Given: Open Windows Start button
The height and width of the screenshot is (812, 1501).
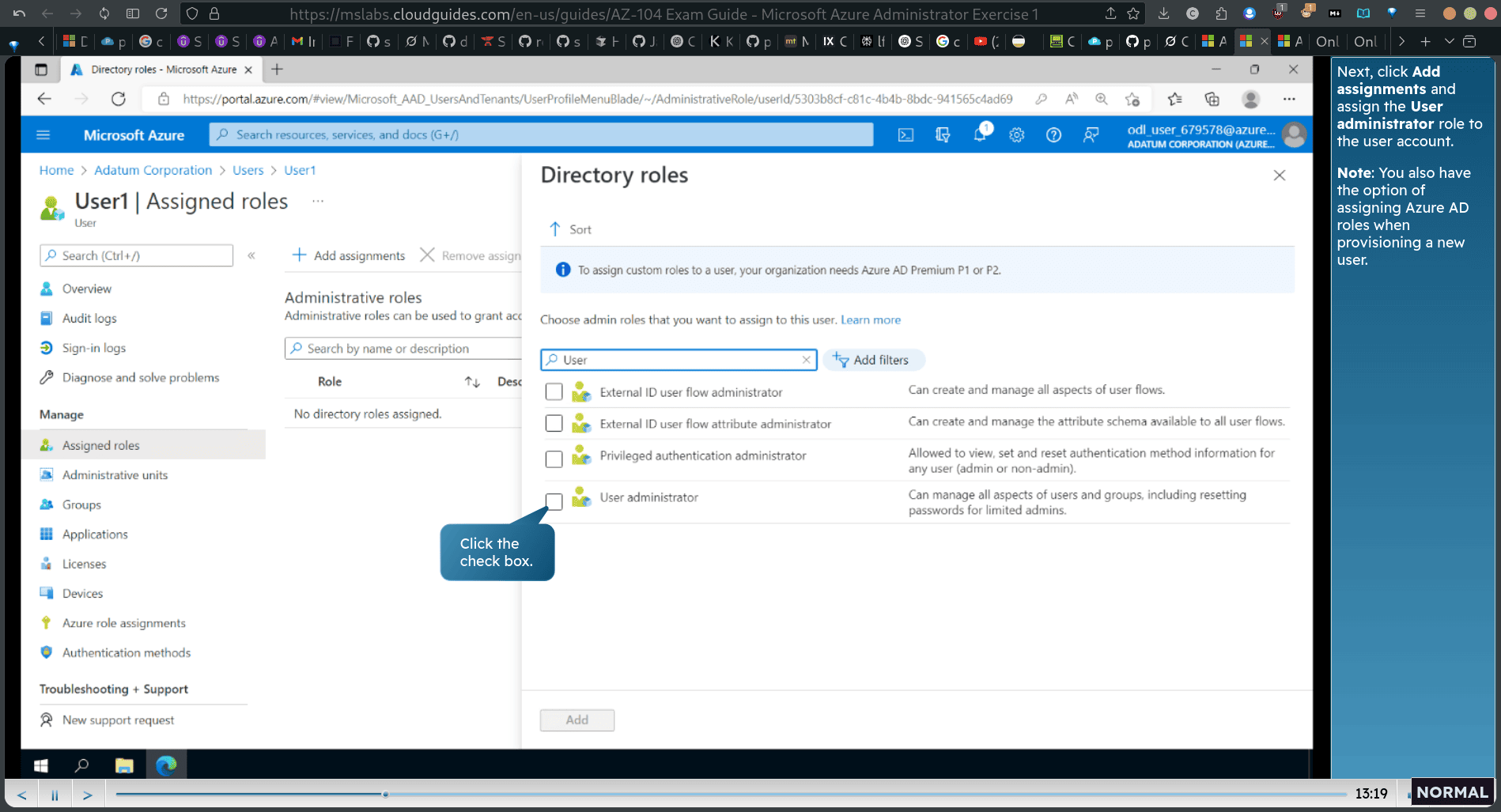Looking at the screenshot, I should coord(41,765).
